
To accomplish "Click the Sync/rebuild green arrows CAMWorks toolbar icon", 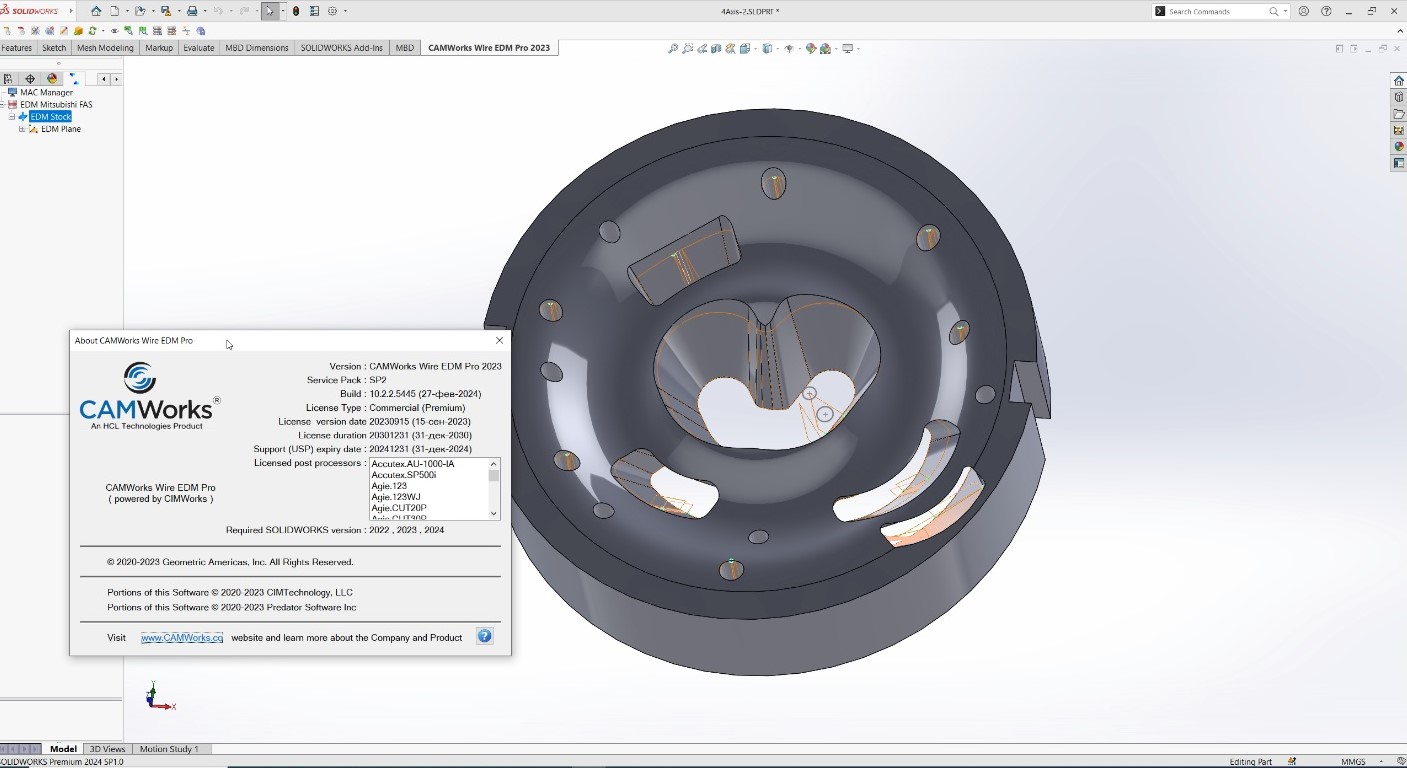I will pyautogui.click(x=92, y=31).
